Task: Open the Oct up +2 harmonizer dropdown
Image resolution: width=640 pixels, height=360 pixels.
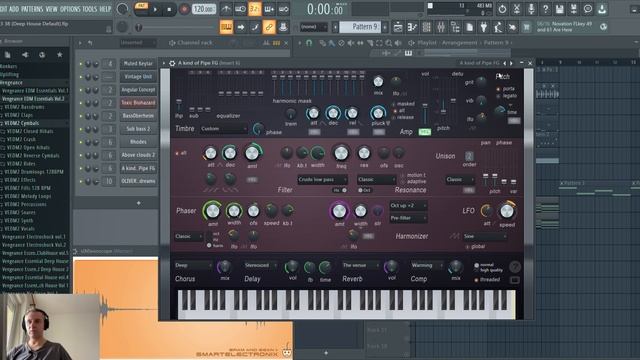Action: [x=408, y=206]
